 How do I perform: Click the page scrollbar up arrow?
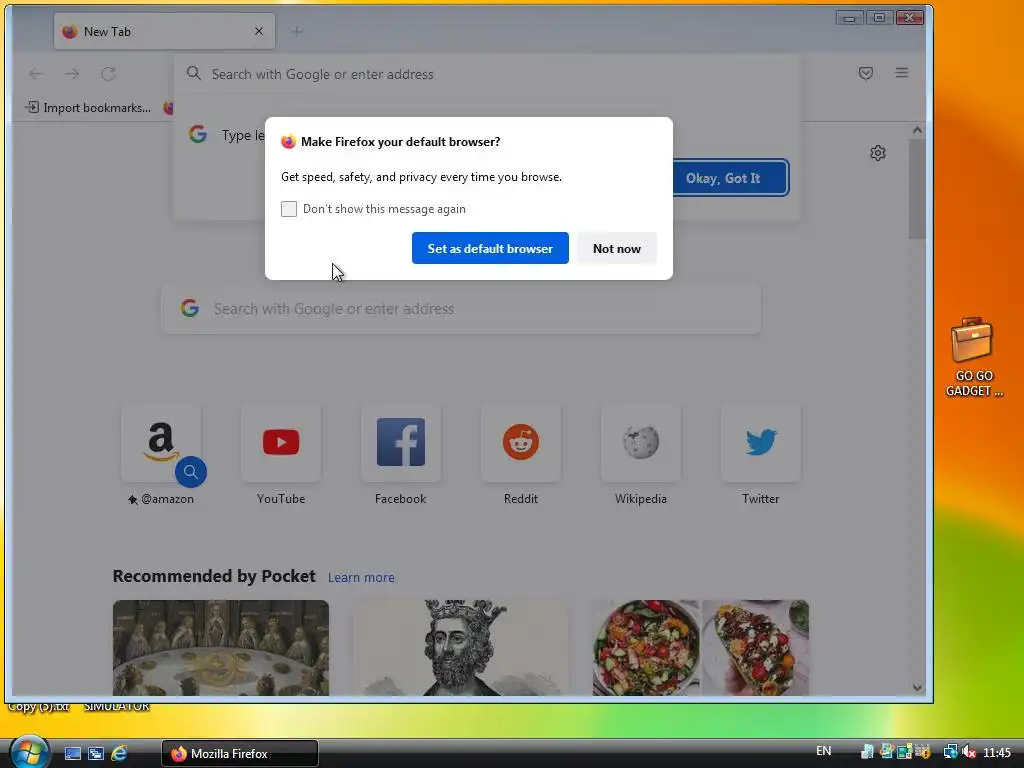click(x=917, y=130)
